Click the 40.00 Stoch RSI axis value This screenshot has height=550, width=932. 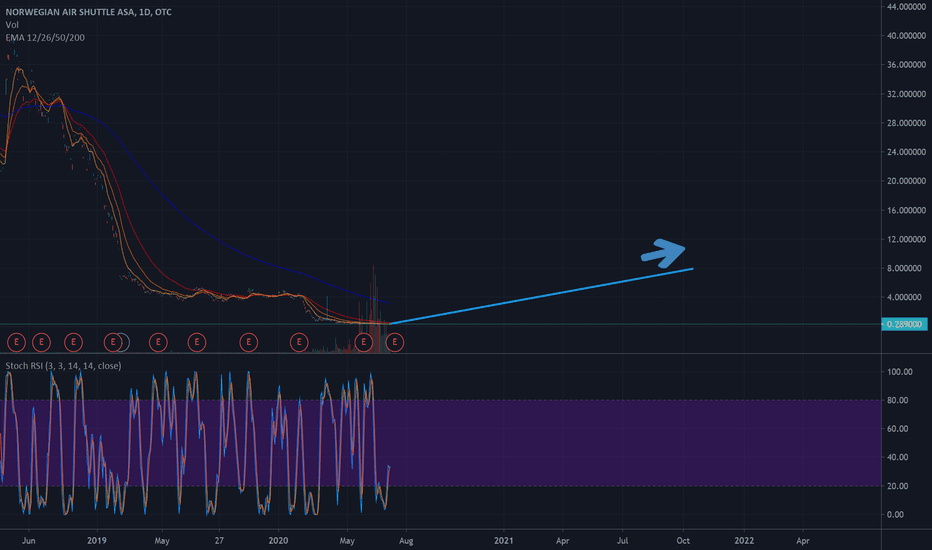(898, 457)
